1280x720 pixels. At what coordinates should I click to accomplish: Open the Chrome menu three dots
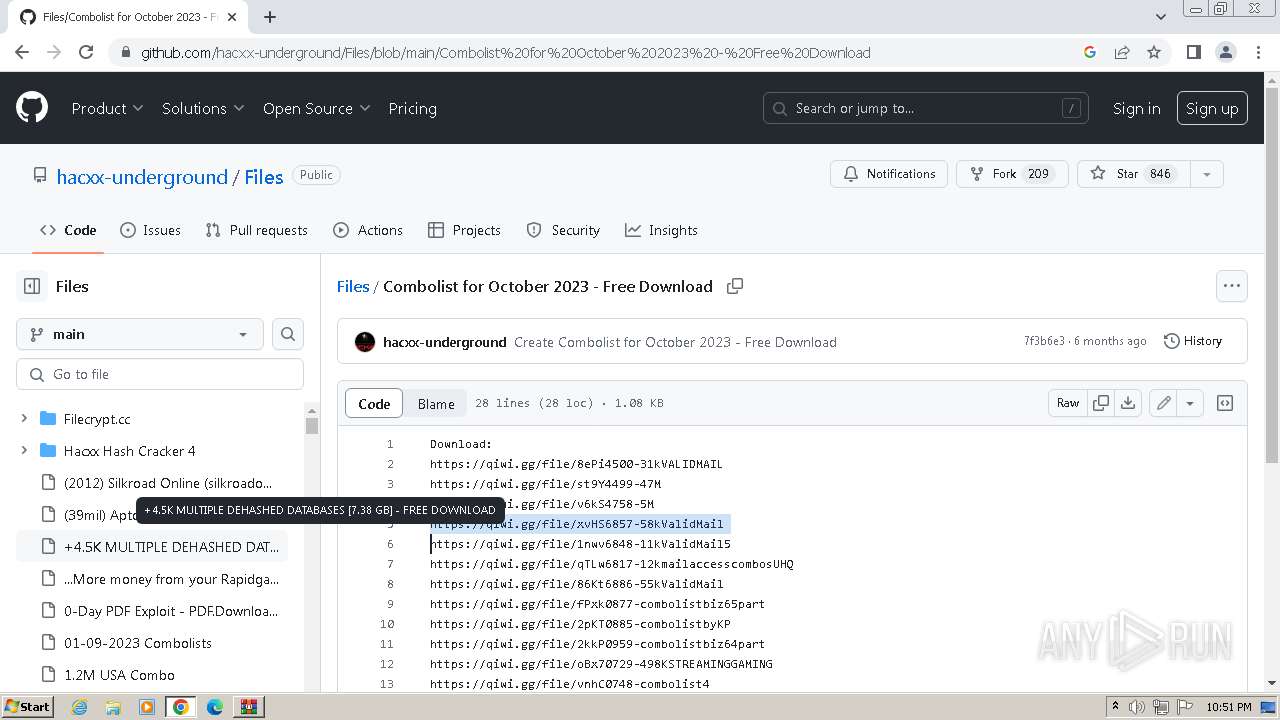(x=1258, y=52)
